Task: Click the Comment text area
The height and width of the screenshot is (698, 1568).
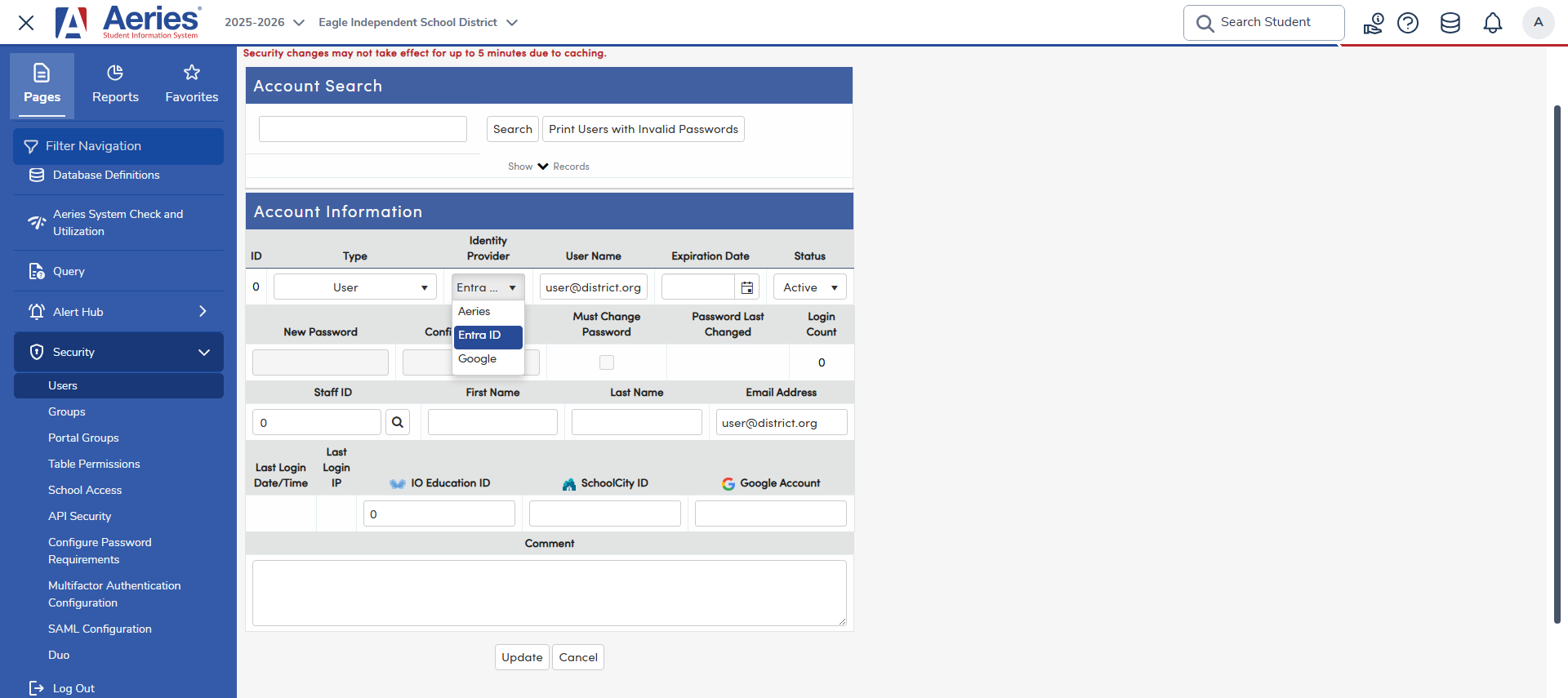Action: point(550,593)
